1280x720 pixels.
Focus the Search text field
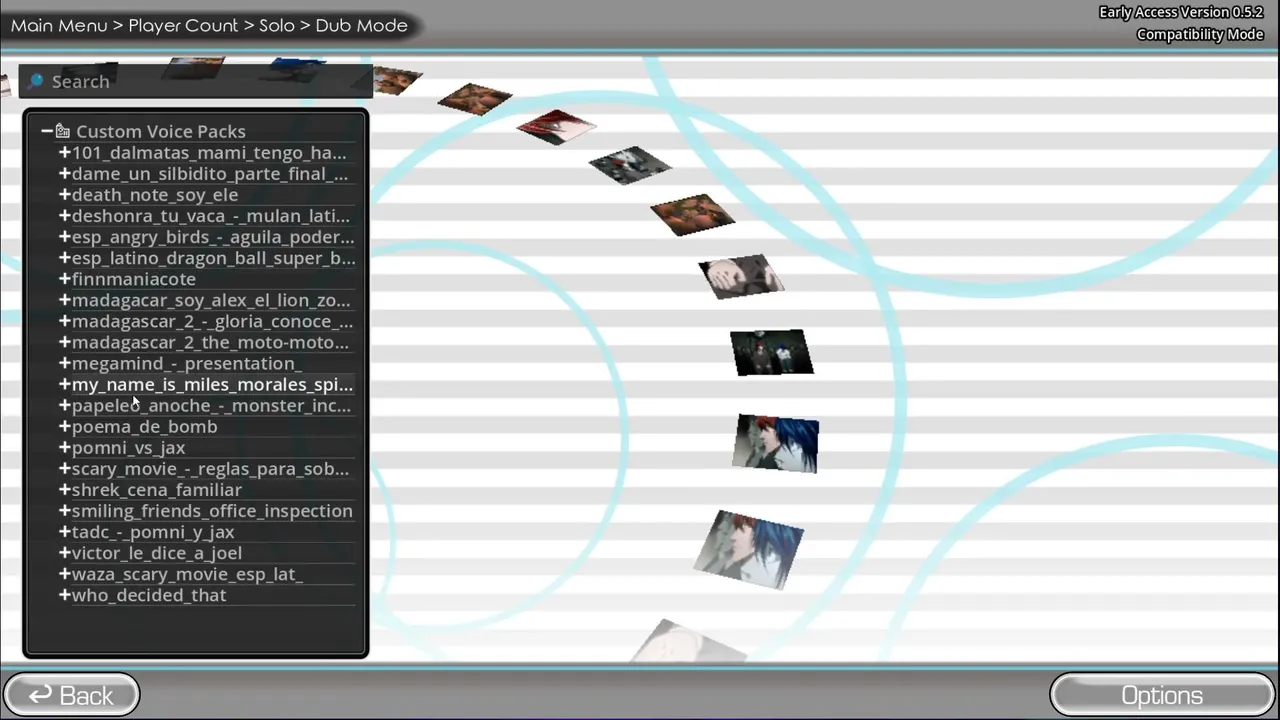click(195, 81)
